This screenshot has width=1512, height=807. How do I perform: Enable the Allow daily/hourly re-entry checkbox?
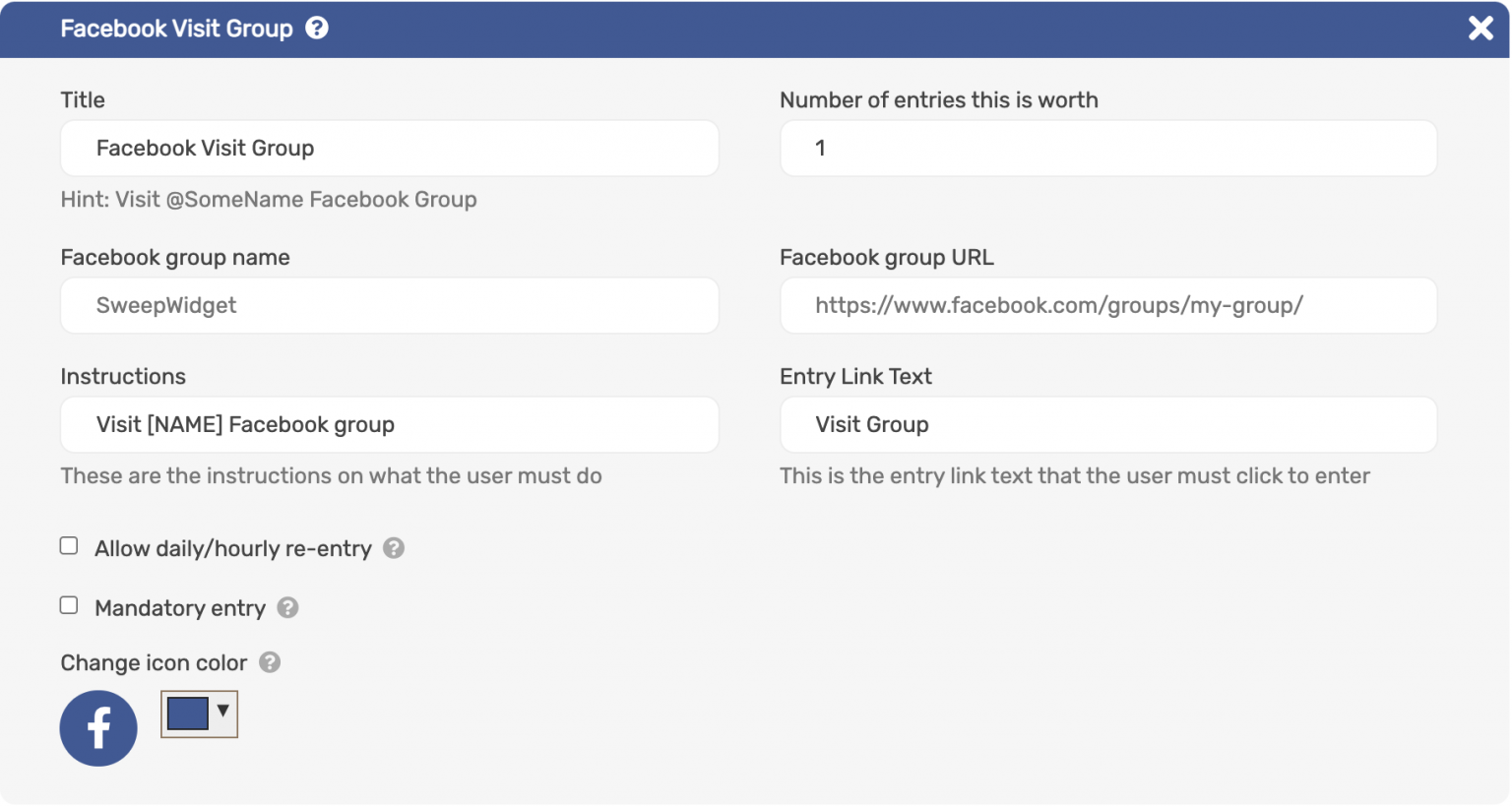(68, 545)
